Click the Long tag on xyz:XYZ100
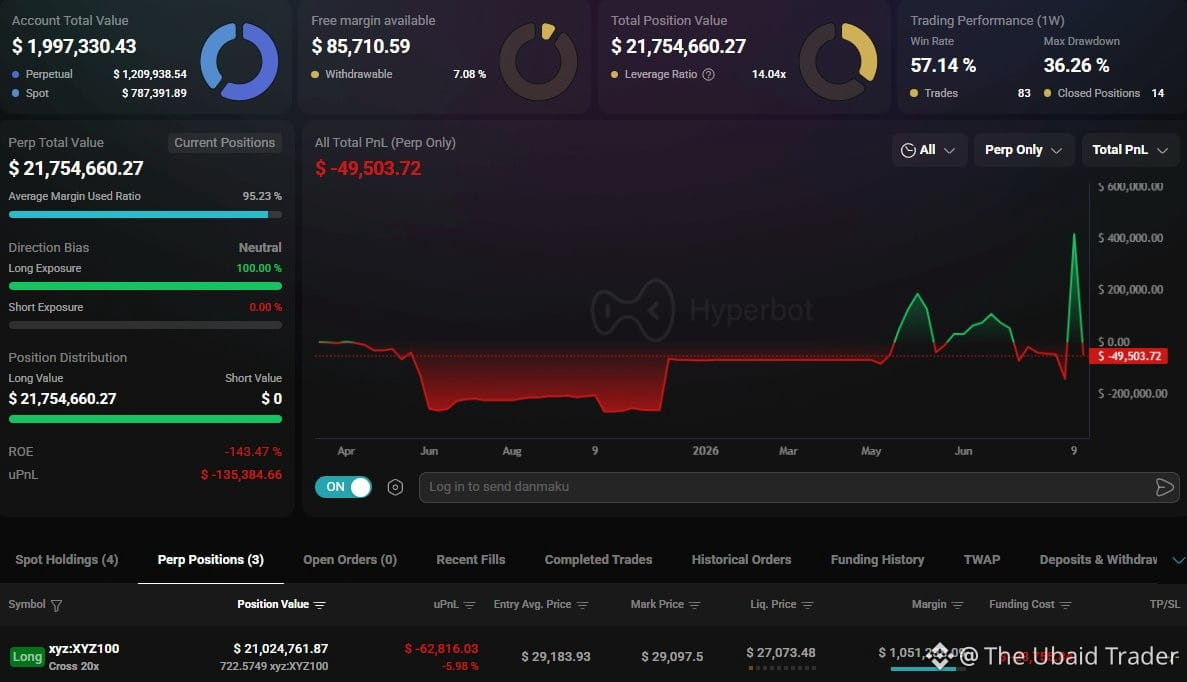Screen dimensions: 1187x682 click(26, 656)
